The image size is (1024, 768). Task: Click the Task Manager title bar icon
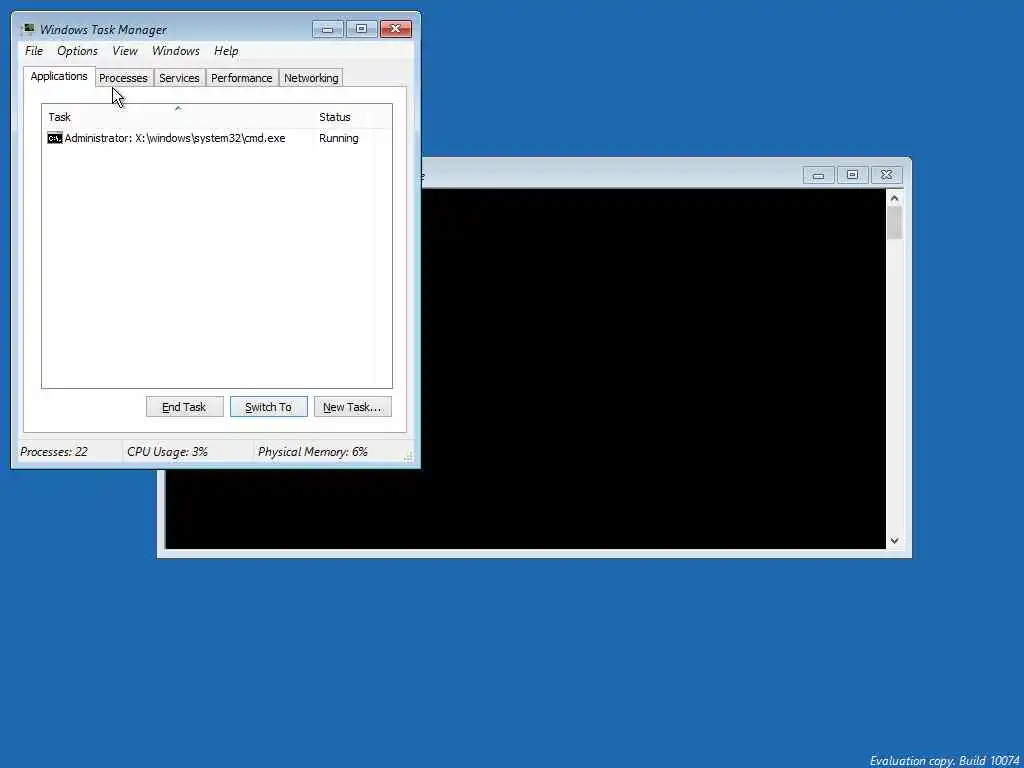(28, 29)
